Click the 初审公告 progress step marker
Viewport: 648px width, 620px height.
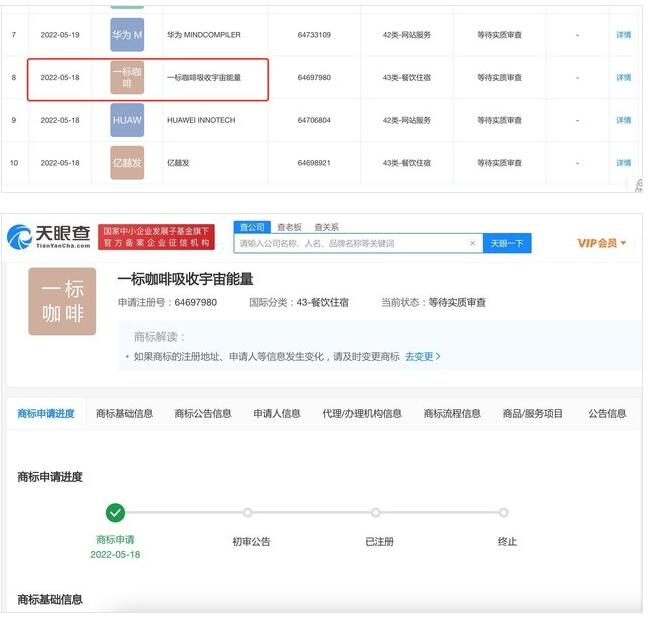click(248, 513)
